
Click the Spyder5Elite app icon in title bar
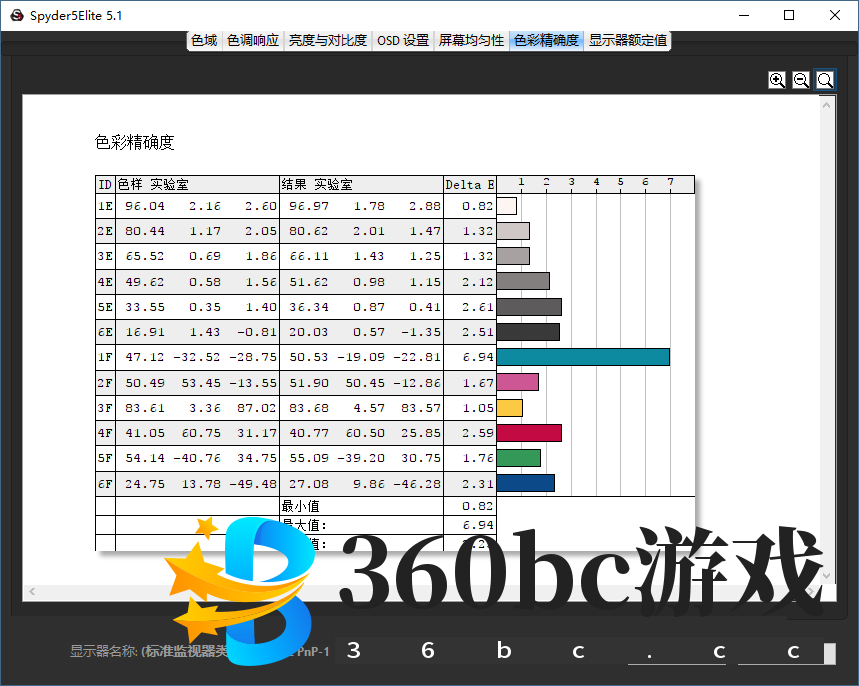[x=16, y=15]
